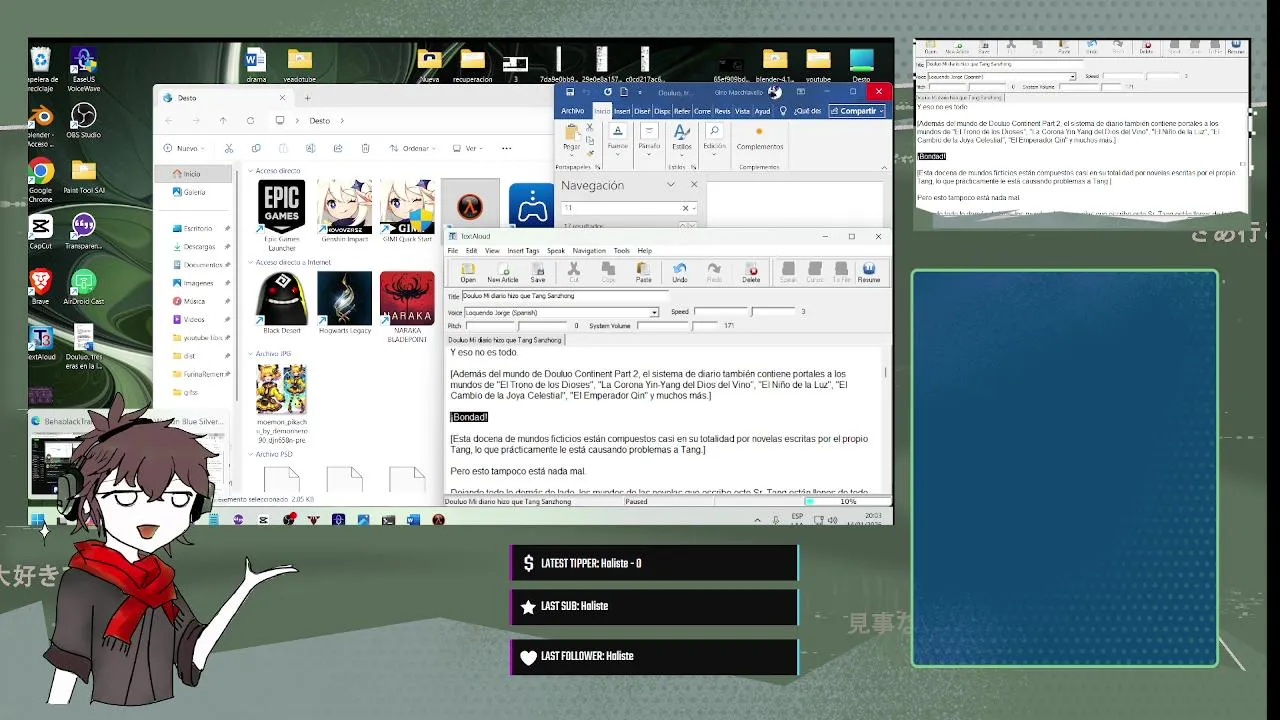
Task: Click the Brave desktop icon
Action: pyautogui.click(x=41, y=287)
